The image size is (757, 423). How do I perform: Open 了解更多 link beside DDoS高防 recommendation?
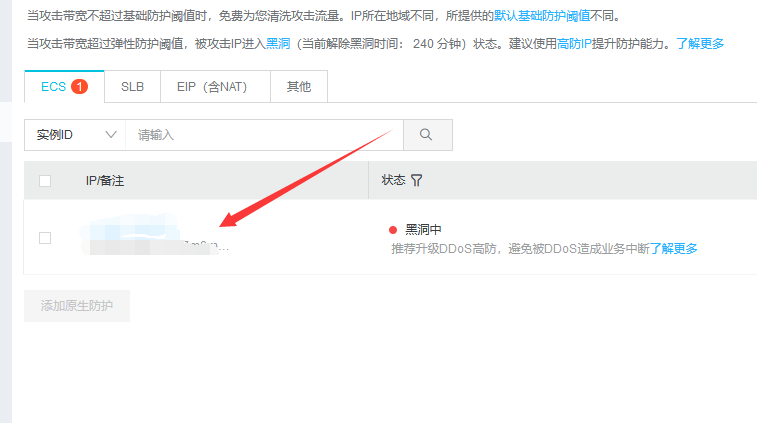(674, 248)
